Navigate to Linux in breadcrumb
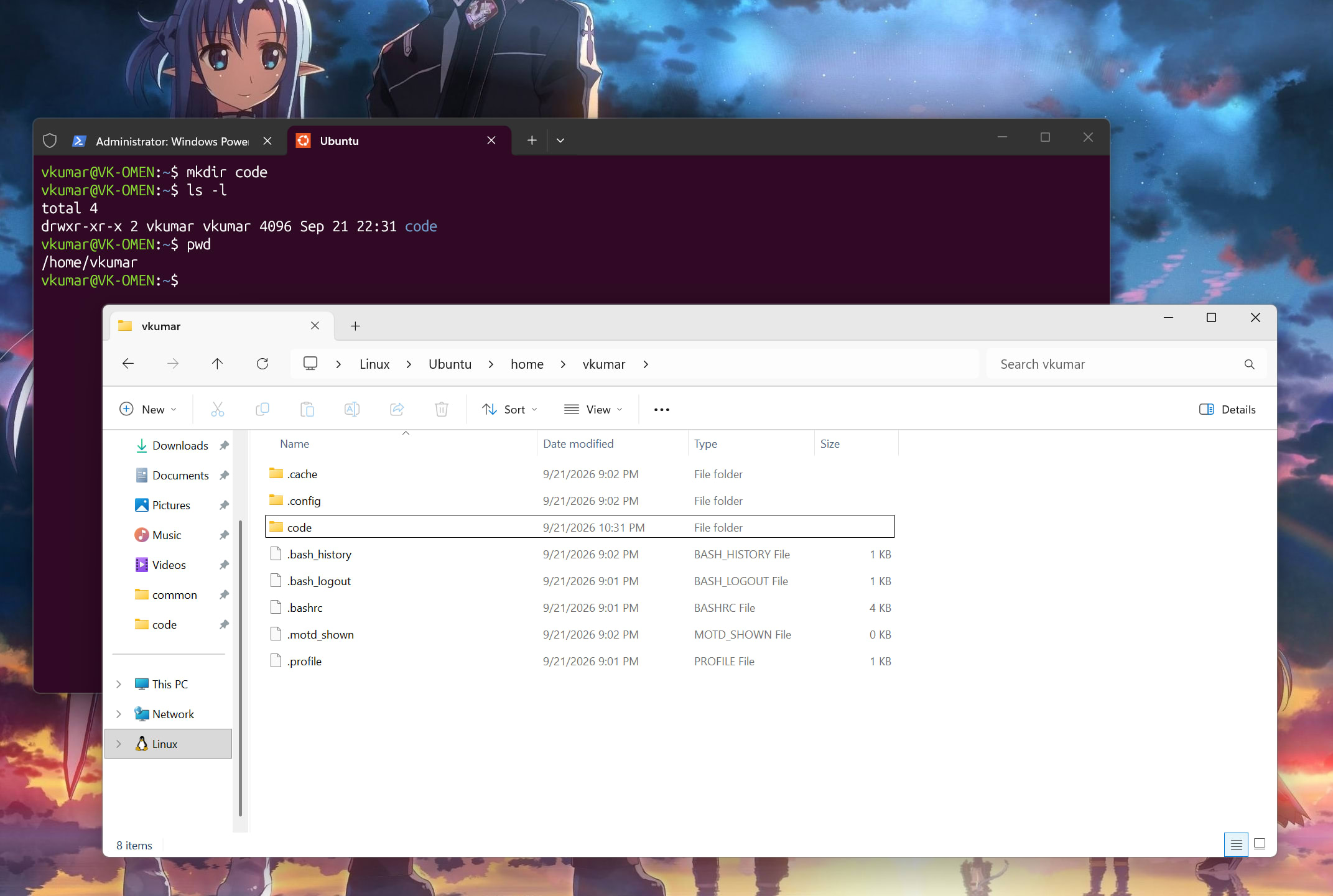 click(374, 364)
